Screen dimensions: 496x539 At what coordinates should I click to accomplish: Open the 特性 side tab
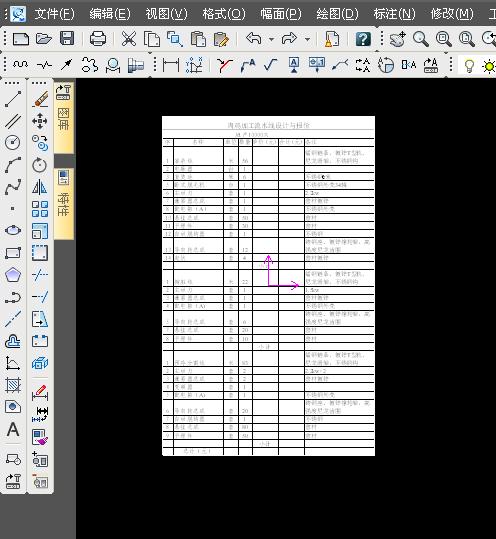pos(64,203)
